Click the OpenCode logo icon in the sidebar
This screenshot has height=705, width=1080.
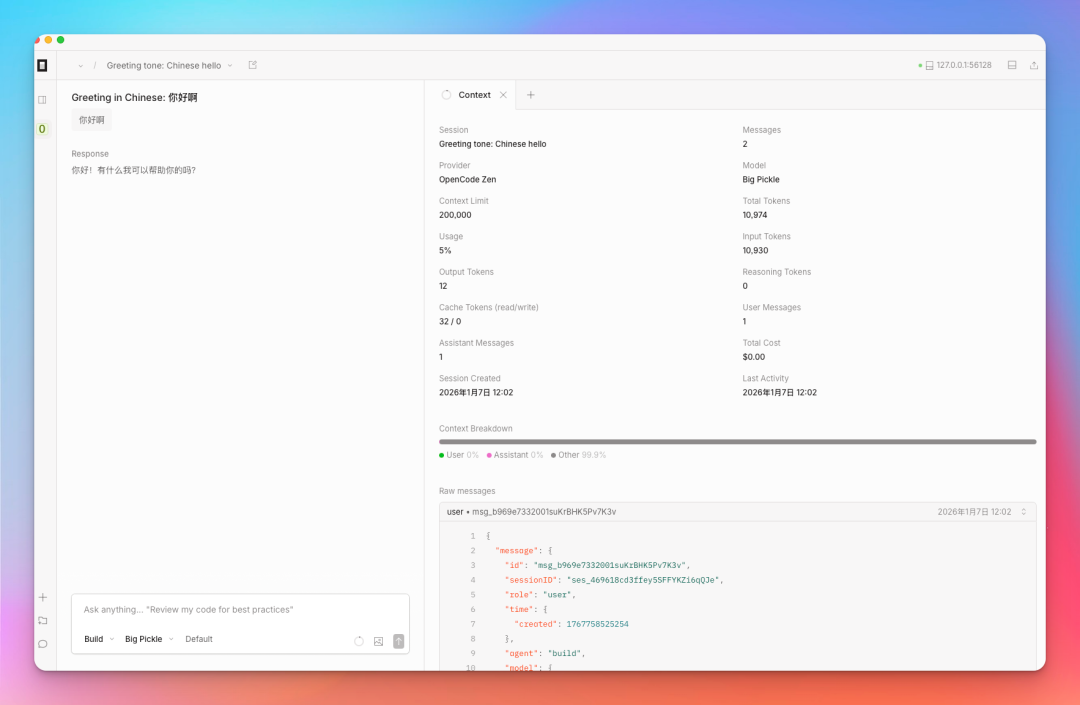(42, 65)
